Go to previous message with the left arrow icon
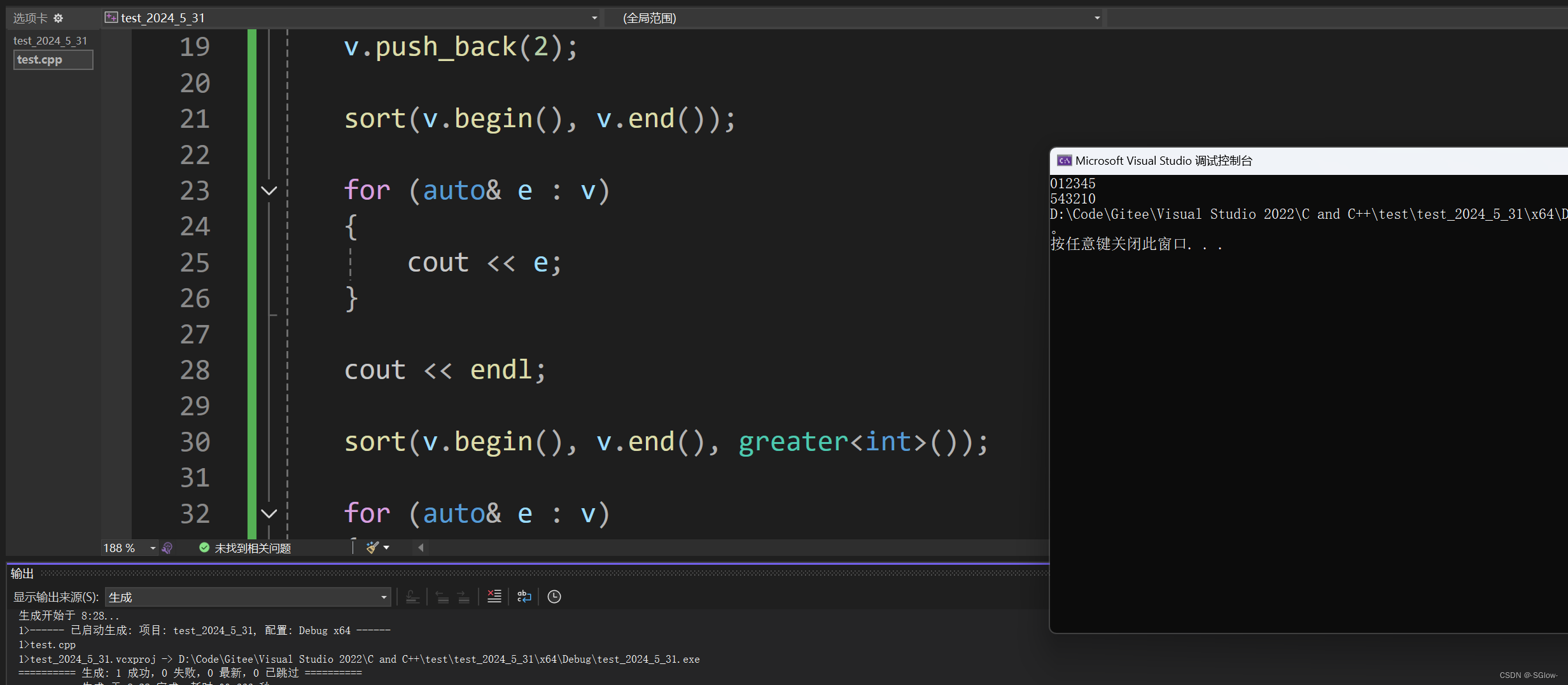 442,597
